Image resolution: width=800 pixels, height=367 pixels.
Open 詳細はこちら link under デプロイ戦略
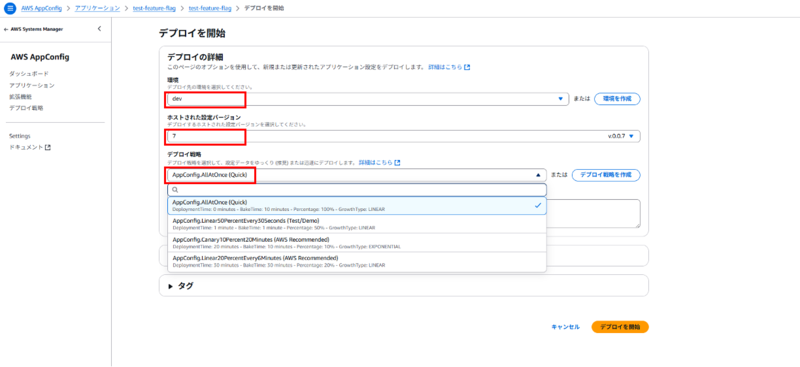click(379, 162)
